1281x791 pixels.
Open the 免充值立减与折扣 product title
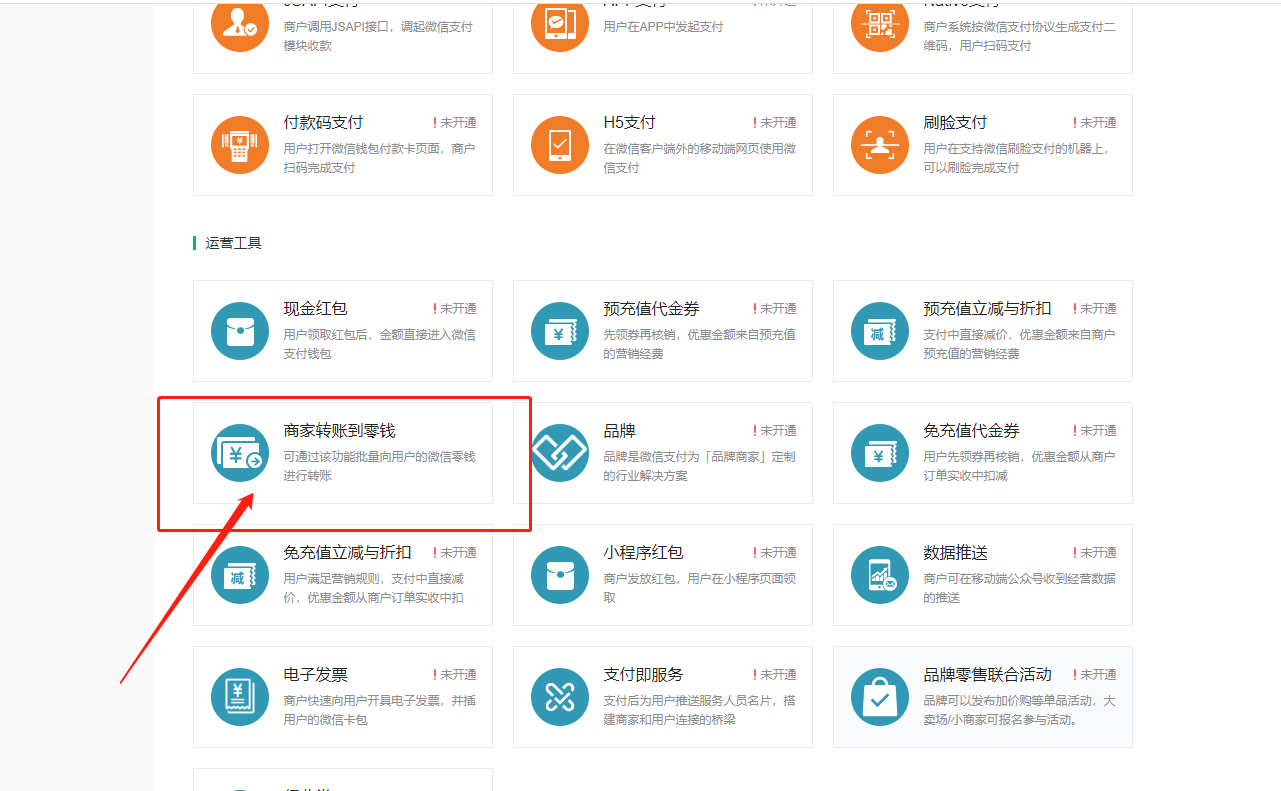[x=347, y=553]
